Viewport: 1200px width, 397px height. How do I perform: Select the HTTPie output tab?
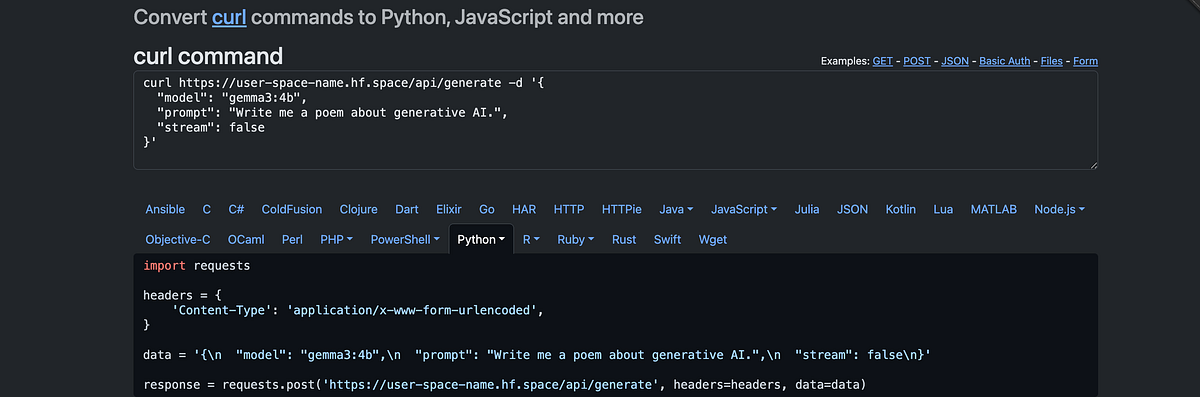(x=621, y=209)
